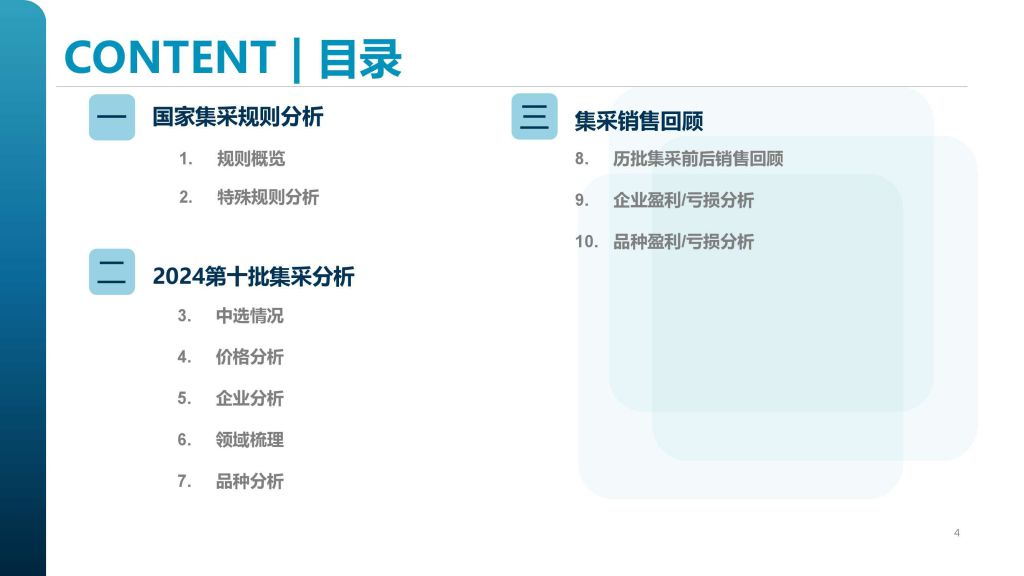The image size is (1024, 576).
Task: Open the heading '2024第十批集采分析'
Action: click(x=253, y=277)
